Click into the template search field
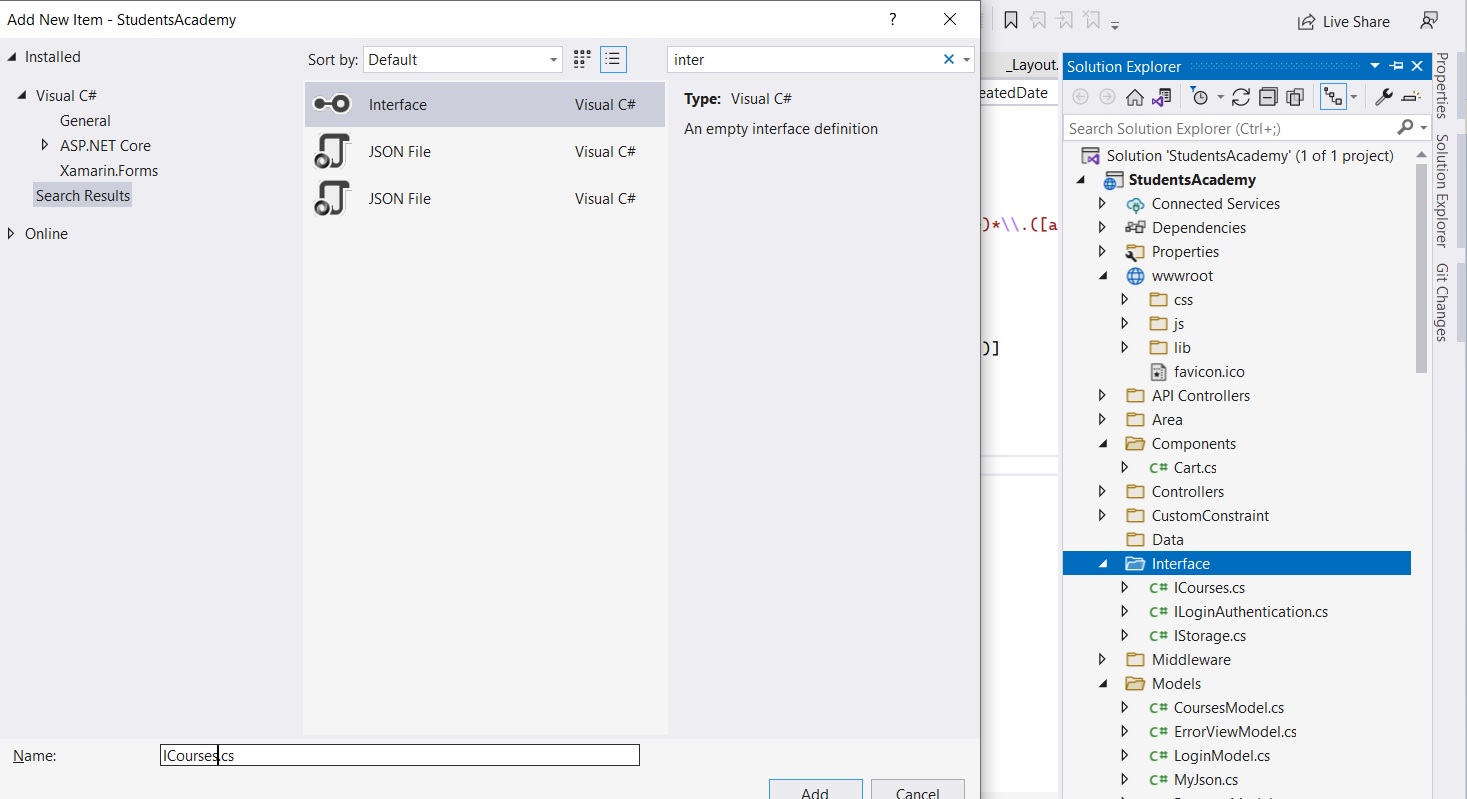Viewport: 1467px width, 799px height. point(804,60)
